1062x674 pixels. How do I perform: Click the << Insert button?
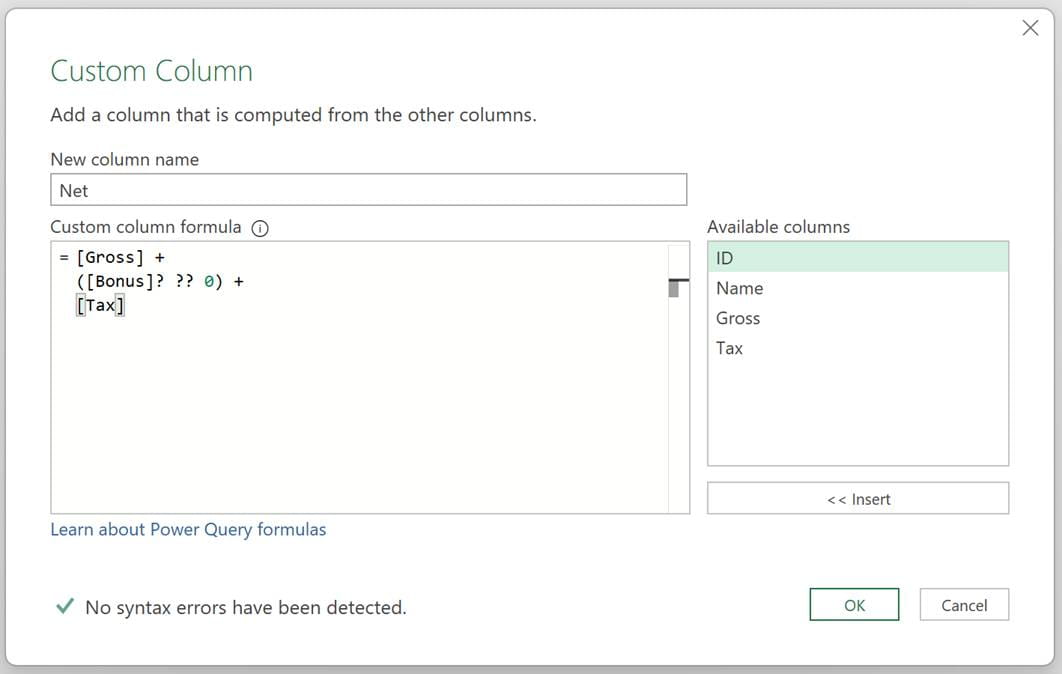[x=858, y=499]
